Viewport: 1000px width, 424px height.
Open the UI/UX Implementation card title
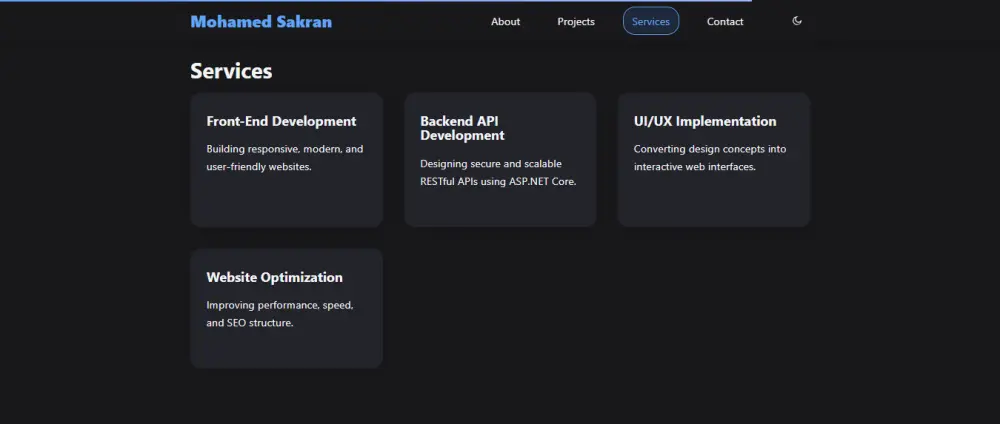pos(705,121)
